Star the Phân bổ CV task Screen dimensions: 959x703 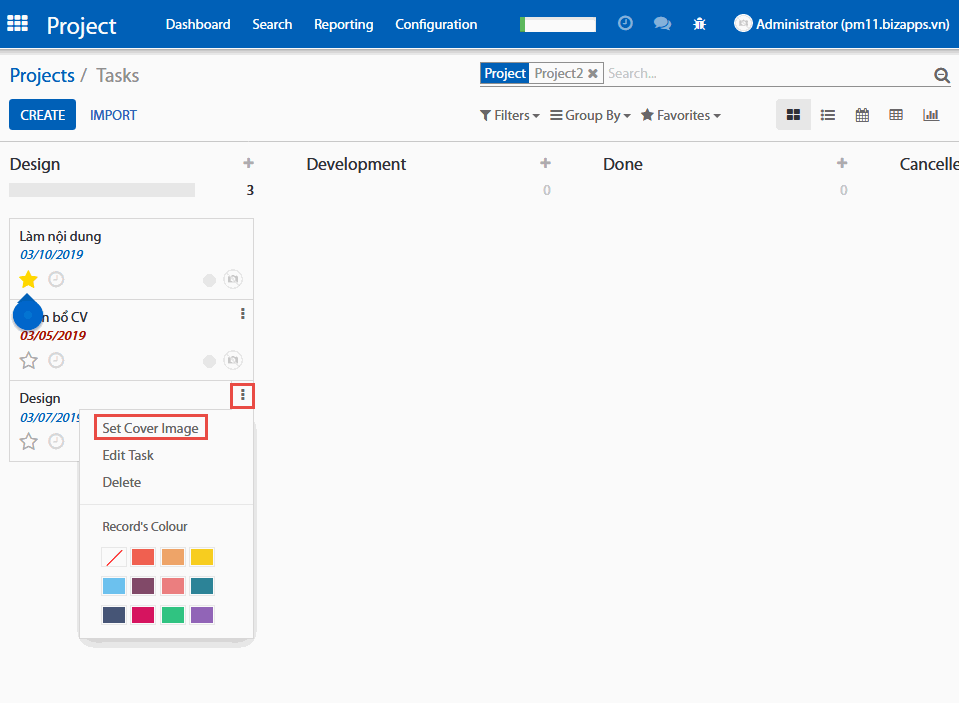click(28, 360)
